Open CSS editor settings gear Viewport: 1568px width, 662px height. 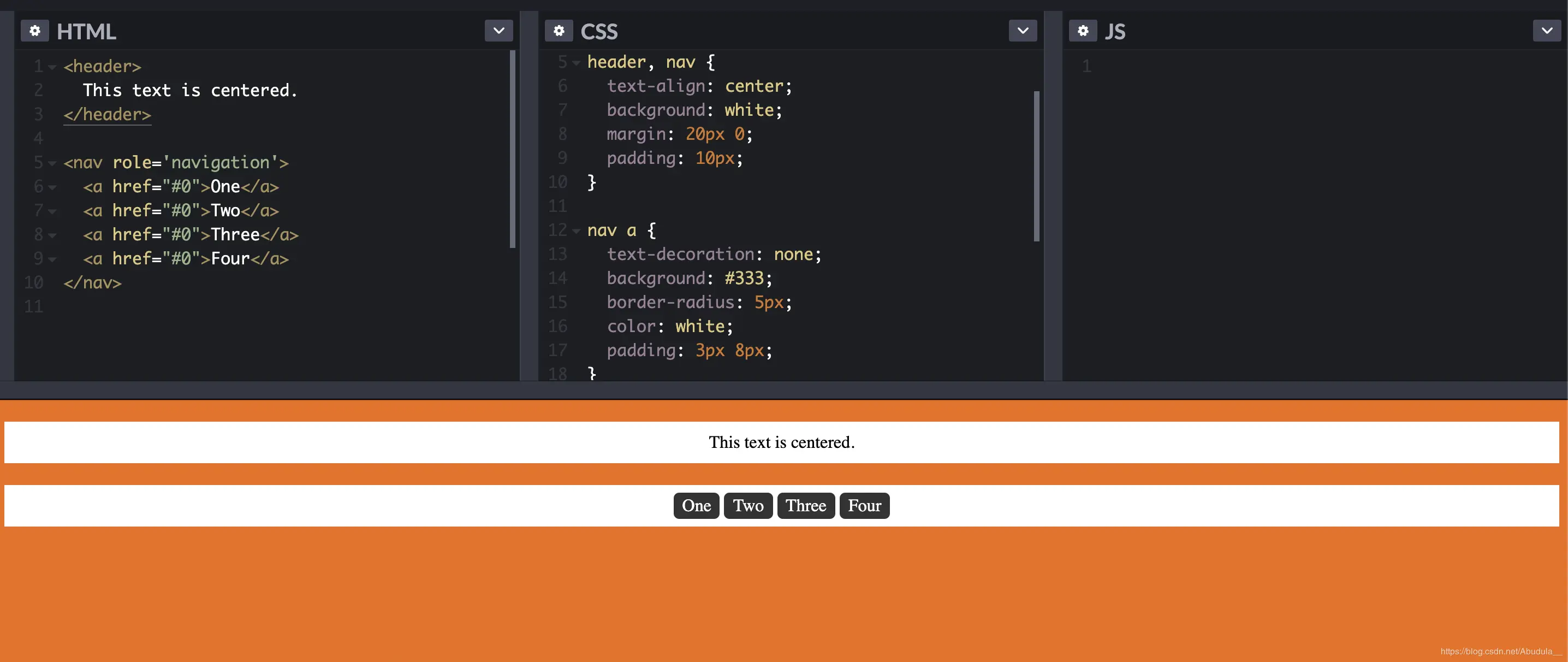pyautogui.click(x=558, y=31)
